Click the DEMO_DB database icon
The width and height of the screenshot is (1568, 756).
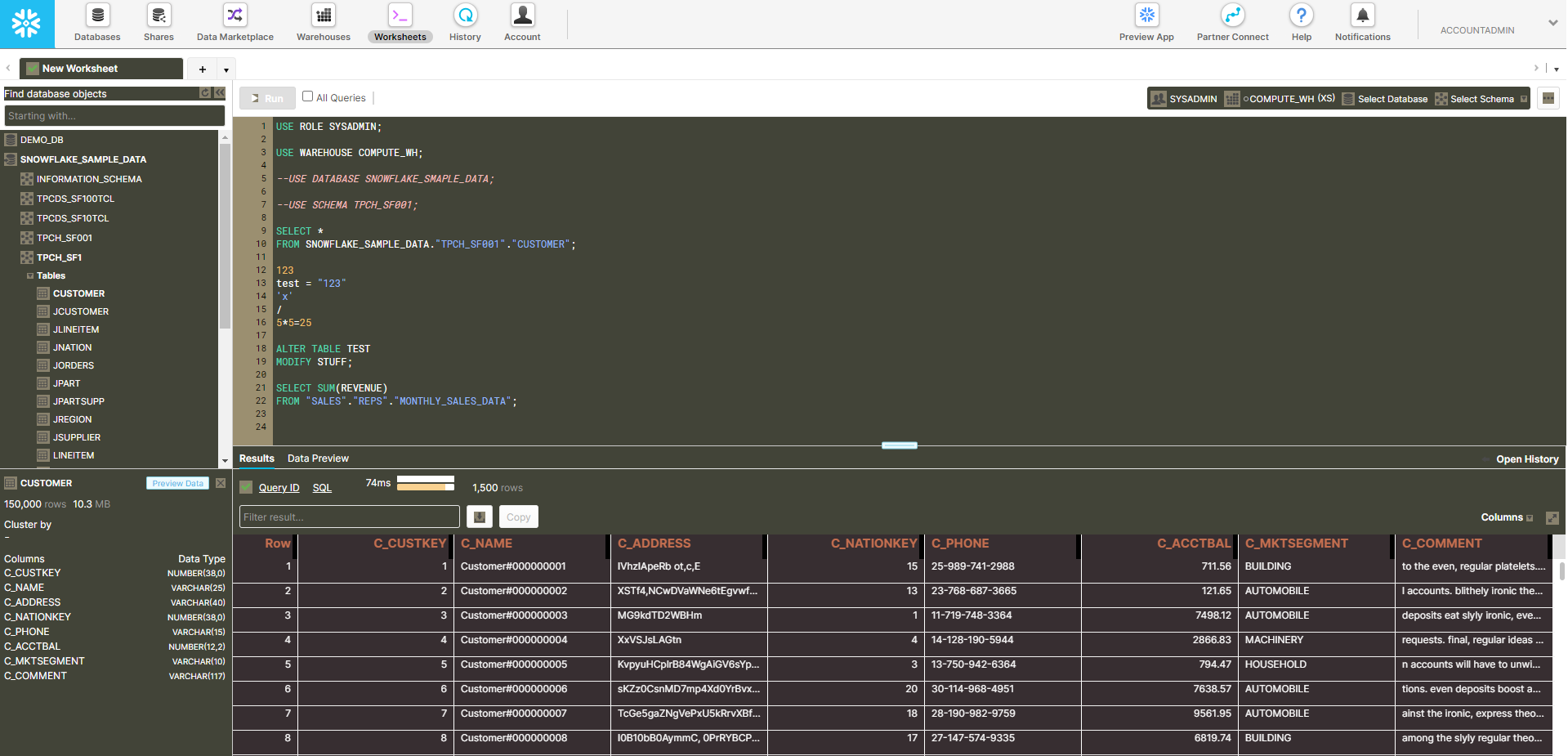click(x=11, y=140)
